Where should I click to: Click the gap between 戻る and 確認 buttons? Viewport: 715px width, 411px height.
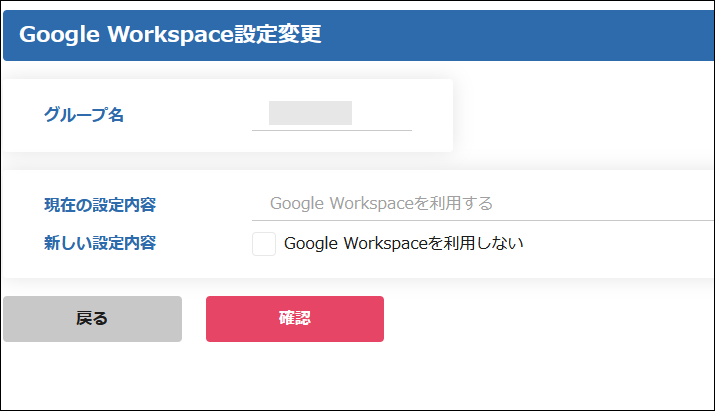[x=194, y=319]
